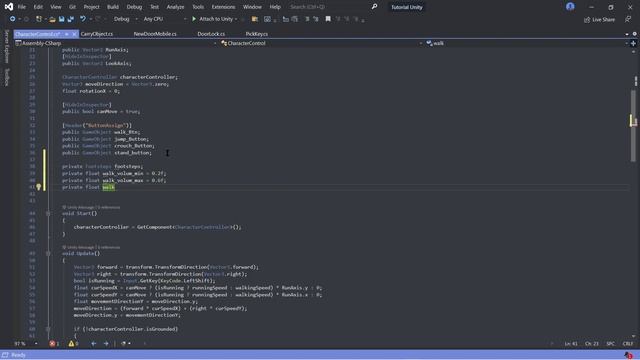Click the Open File folder icon
Screen dimensions: 640x360
pos(52,19)
